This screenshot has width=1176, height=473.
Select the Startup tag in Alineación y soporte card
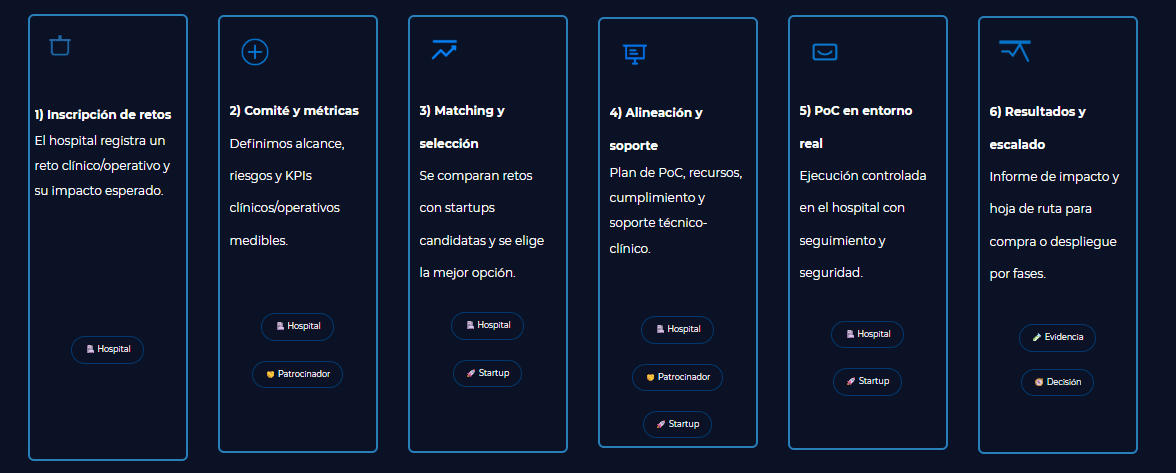tap(677, 424)
